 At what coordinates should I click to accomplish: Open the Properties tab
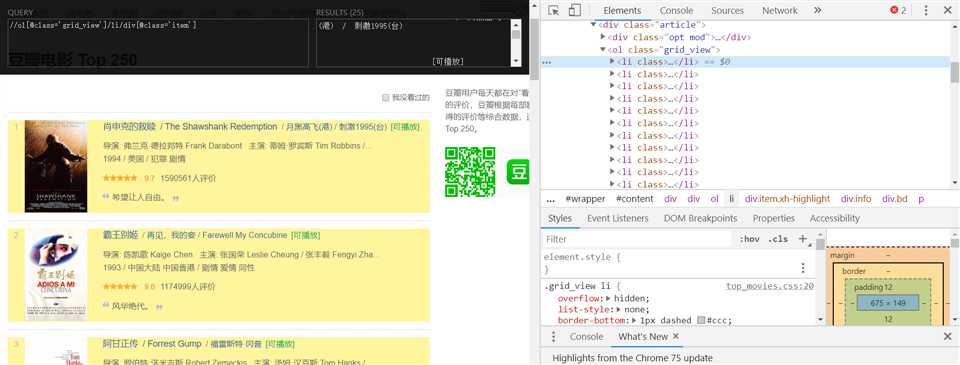pos(773,218)
